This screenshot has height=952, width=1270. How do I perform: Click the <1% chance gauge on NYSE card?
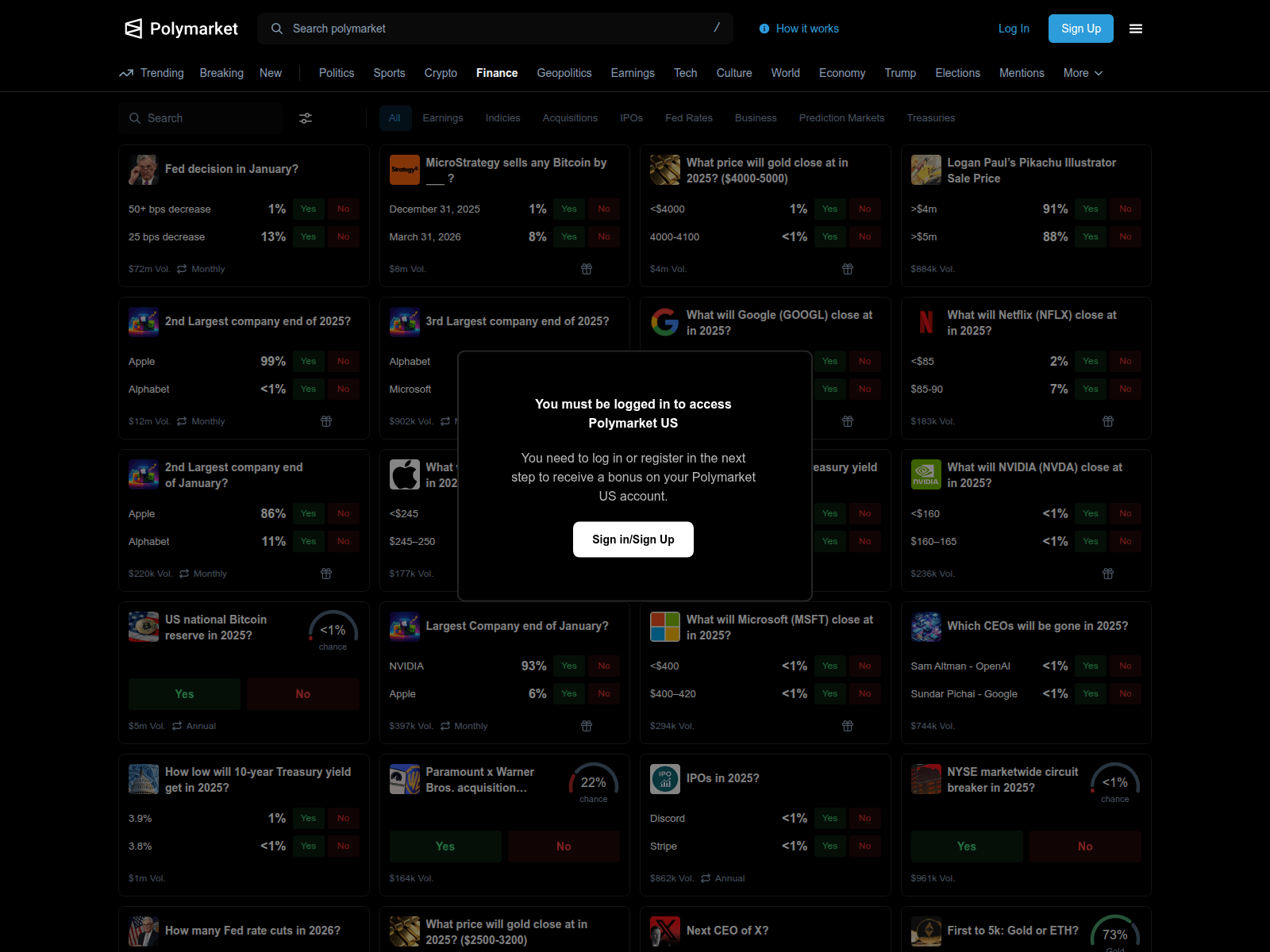tap(1115, 785)
